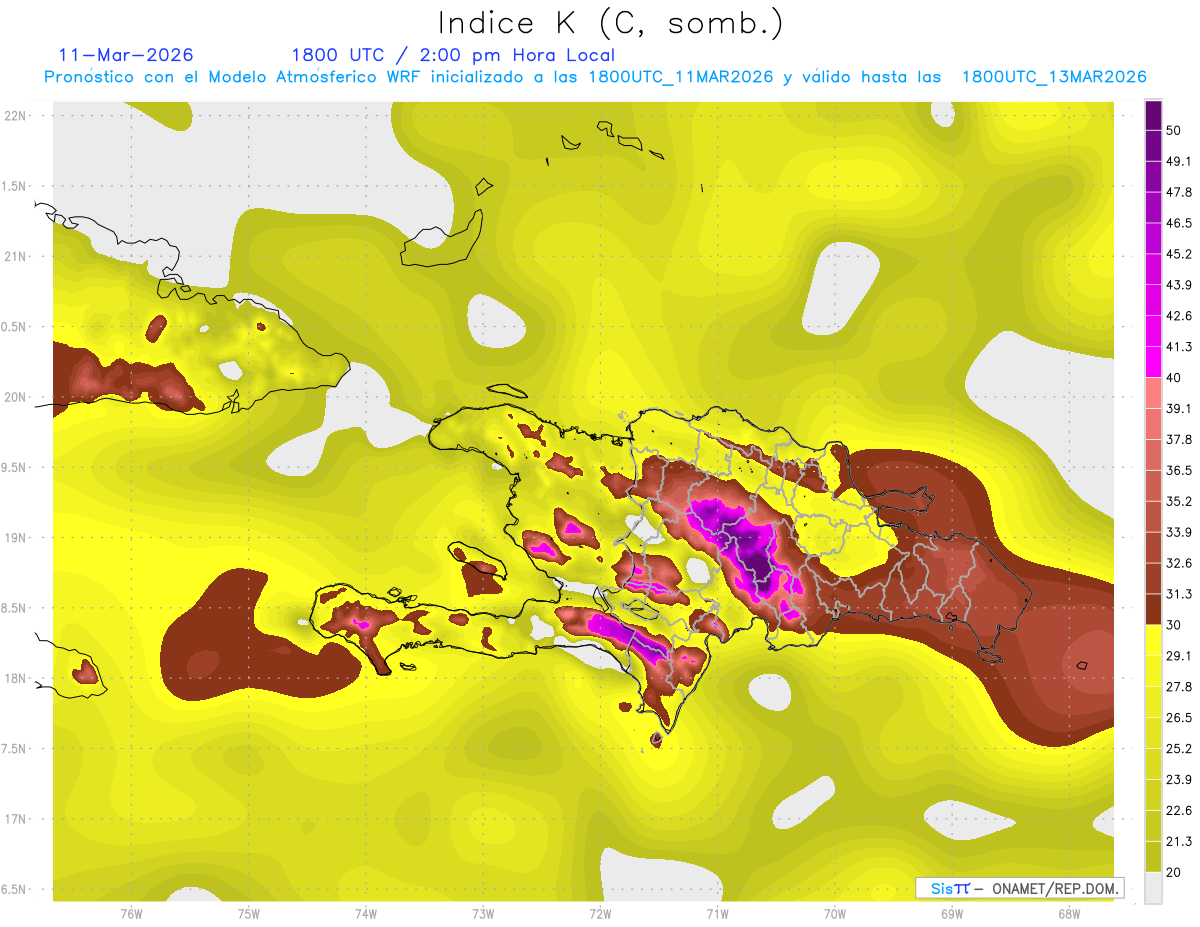
Task: Select the colorbar value "47.8"
Action: tap(1179, 192)
